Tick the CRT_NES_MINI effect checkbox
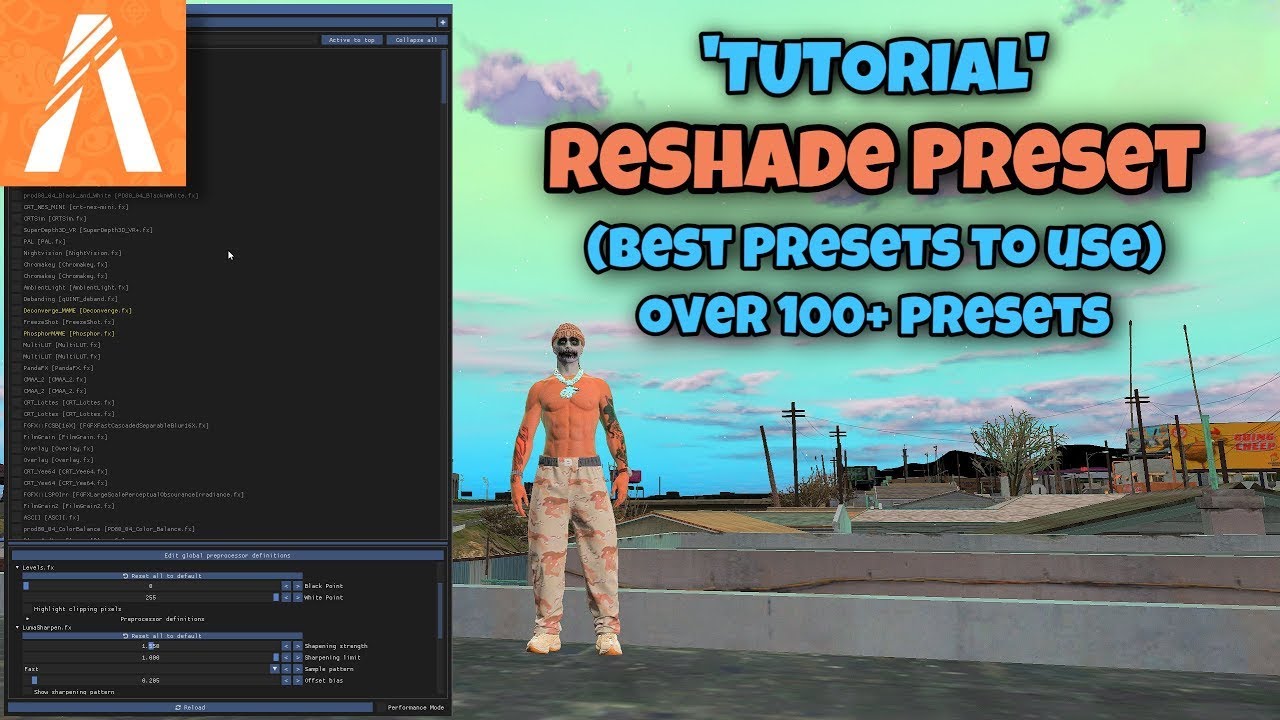 (x=15, y=207)
